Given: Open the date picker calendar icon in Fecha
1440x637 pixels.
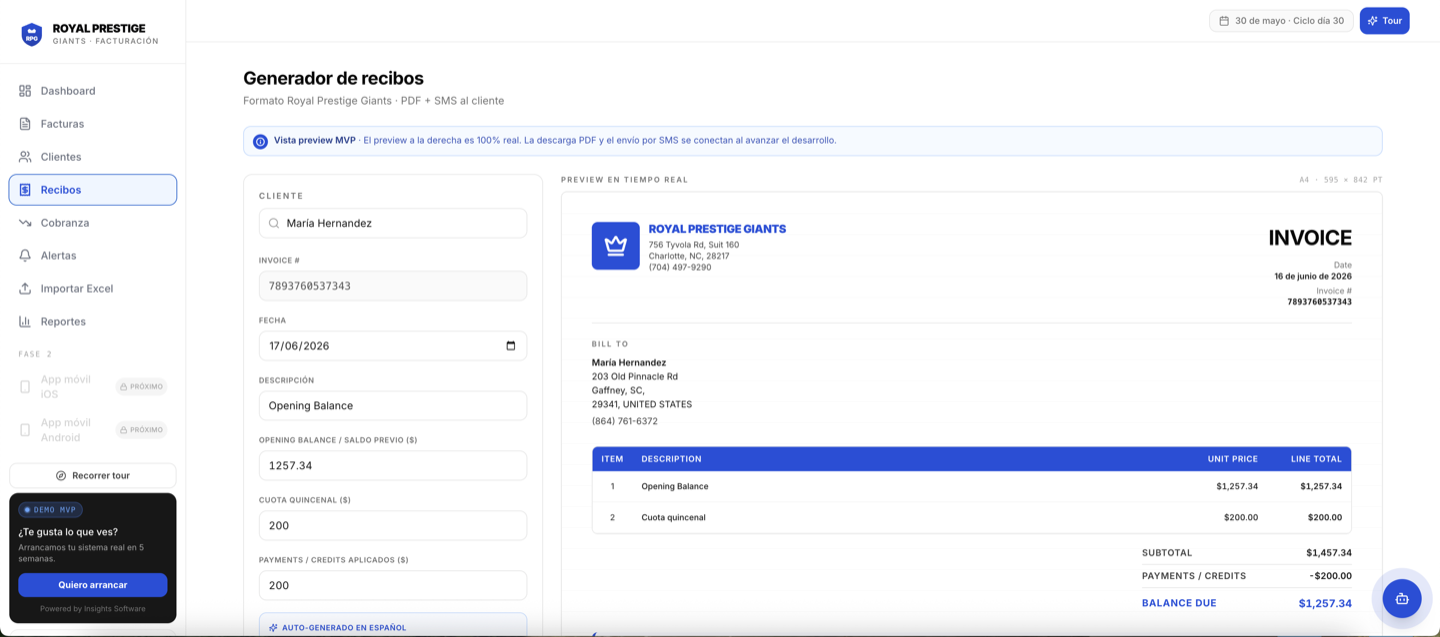Looking at the screenshot, I should tap(511, 346).
